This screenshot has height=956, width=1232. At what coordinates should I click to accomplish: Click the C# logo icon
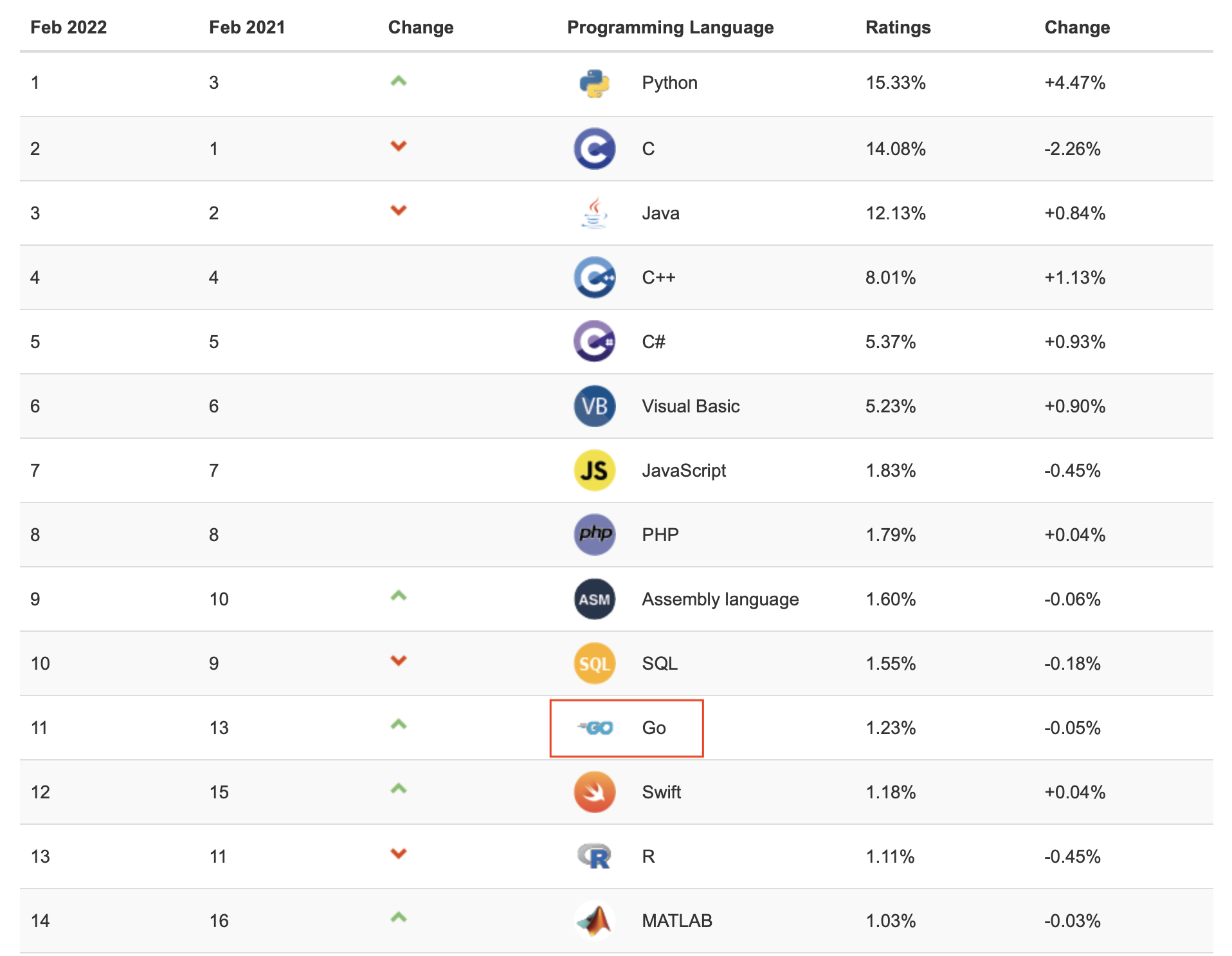[x=594, y=342]
